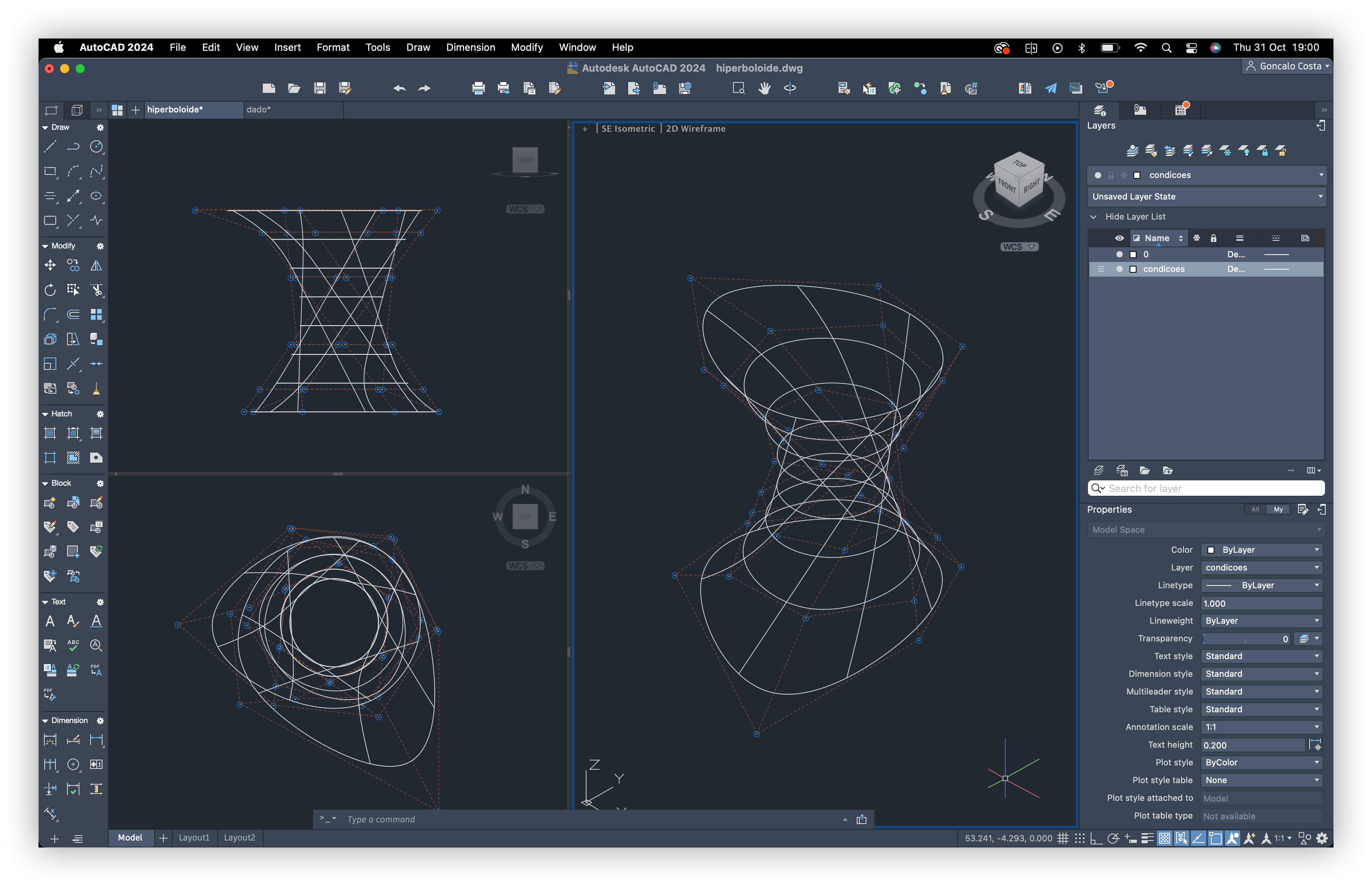Click the Undo arrow in toolbar

(x=399, y=88)
